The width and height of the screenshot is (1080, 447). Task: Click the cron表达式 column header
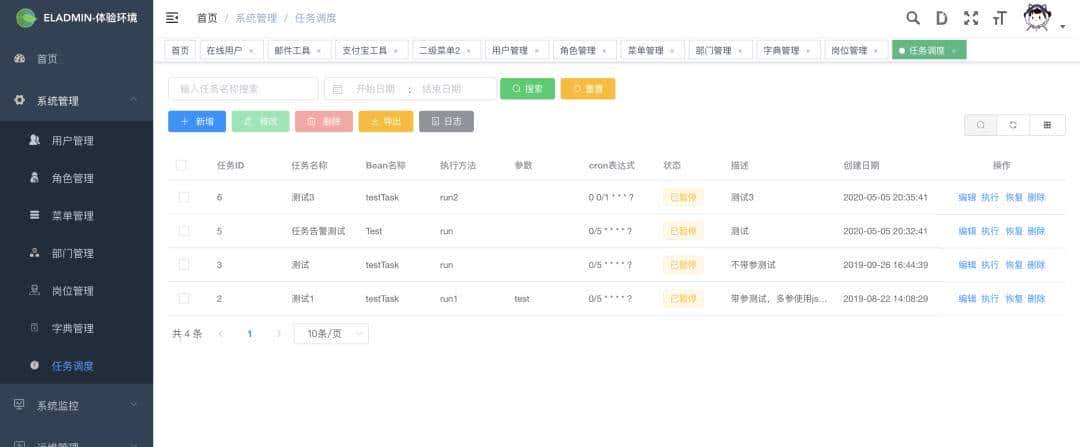point(612,165)
